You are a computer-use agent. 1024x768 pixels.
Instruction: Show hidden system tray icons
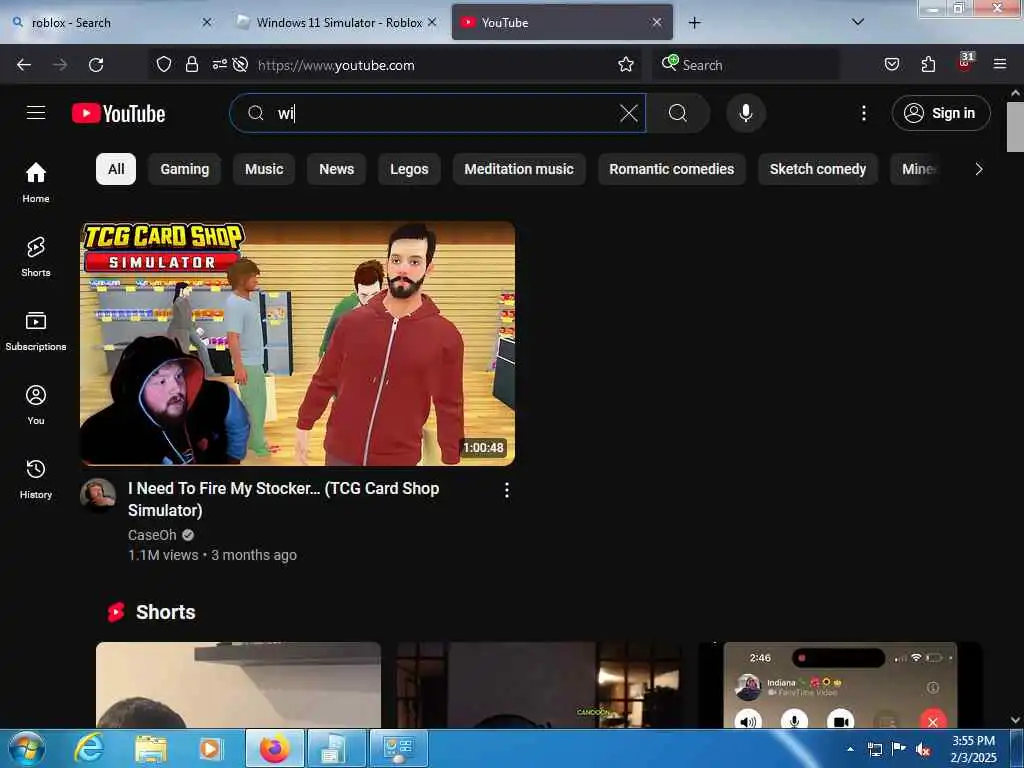click(x=850, y=749)
